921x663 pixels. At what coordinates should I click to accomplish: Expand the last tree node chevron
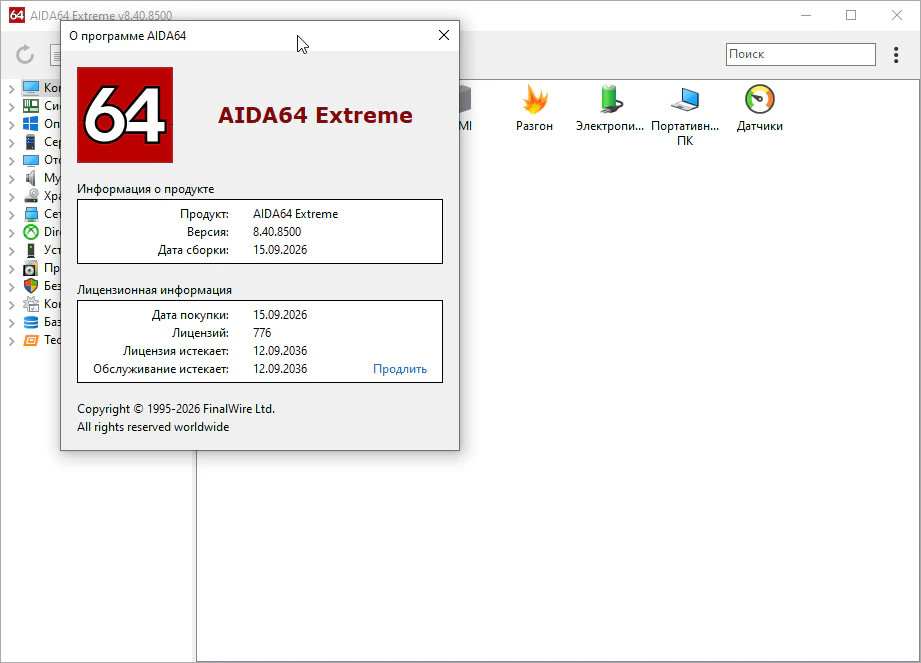[11, 341]
